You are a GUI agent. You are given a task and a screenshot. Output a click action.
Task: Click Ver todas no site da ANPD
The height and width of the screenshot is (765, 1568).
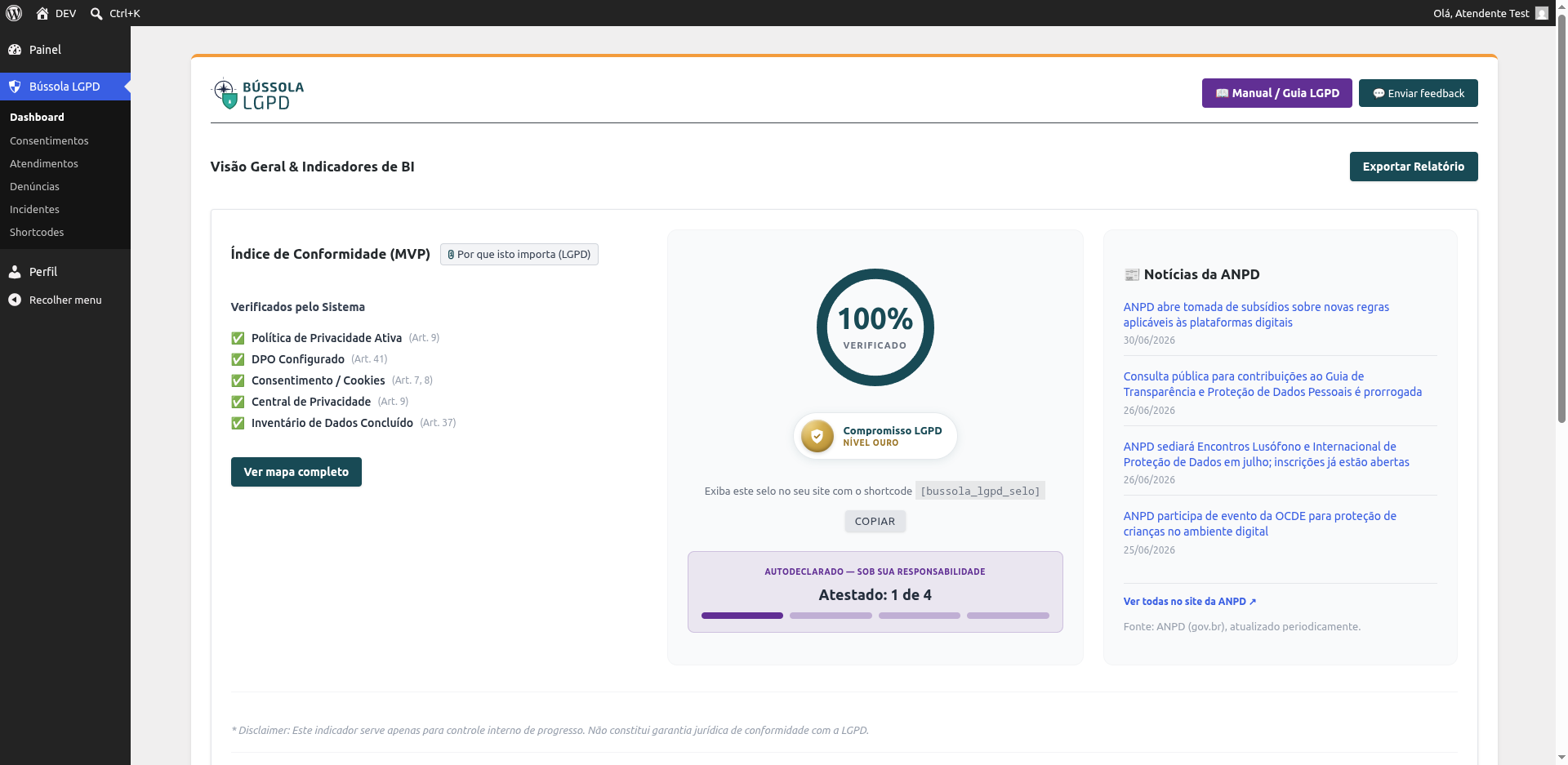[1190, 602]
